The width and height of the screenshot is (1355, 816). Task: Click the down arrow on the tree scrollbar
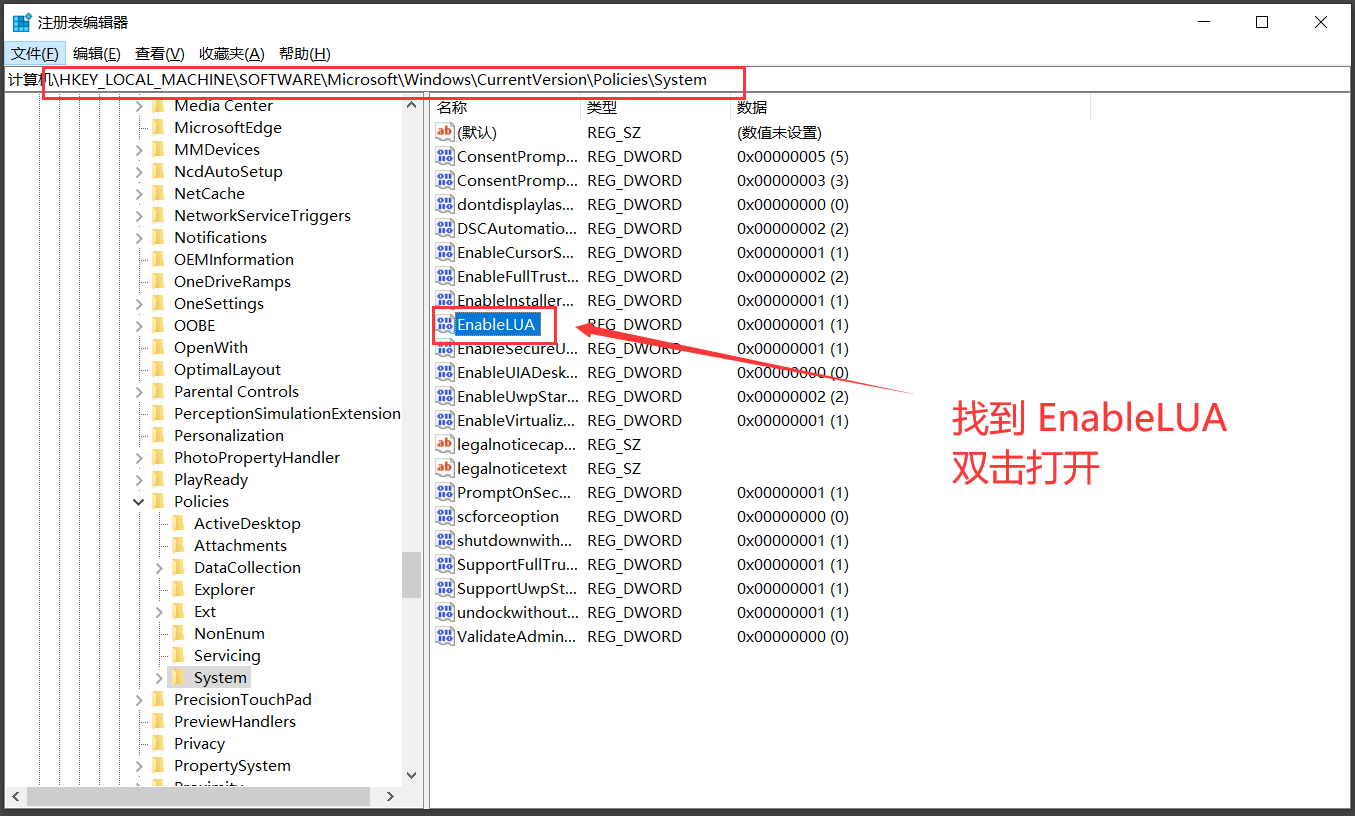click(x=412, y=774)
